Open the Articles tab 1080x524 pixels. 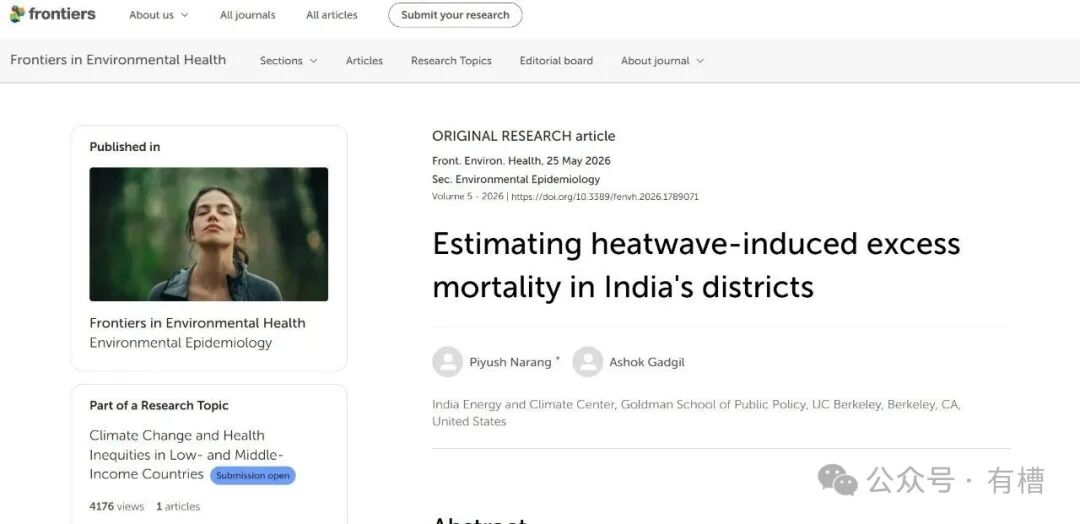tap(364, 61)
